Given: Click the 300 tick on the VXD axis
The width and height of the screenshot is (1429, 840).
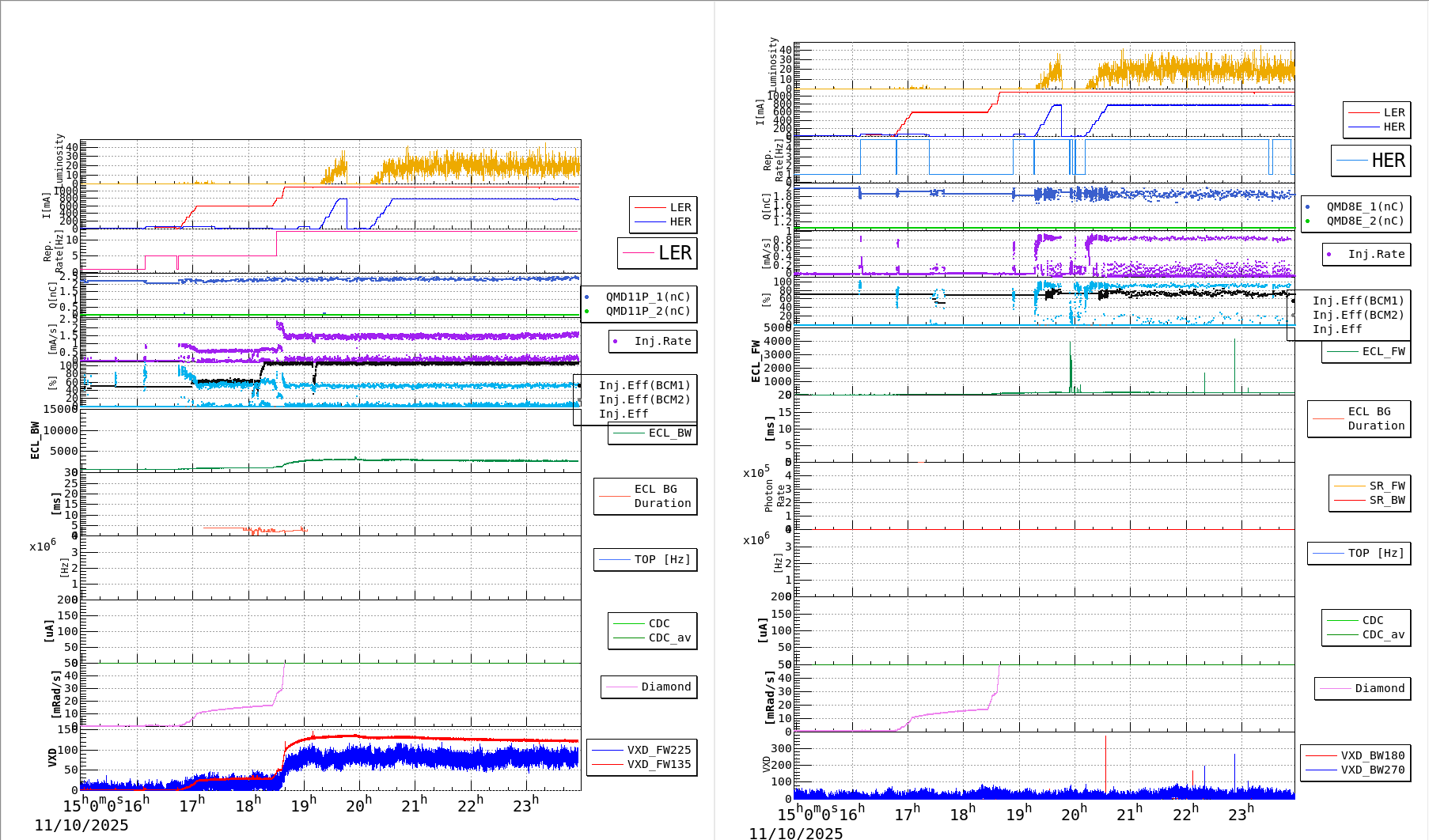Looking at the screenshot, I should tap(780, 748).
